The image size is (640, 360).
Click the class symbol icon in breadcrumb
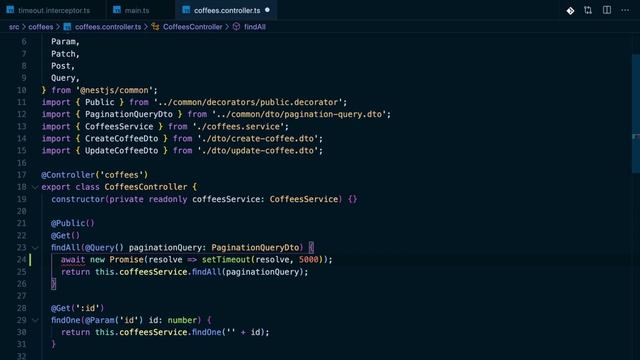(155, 27)
